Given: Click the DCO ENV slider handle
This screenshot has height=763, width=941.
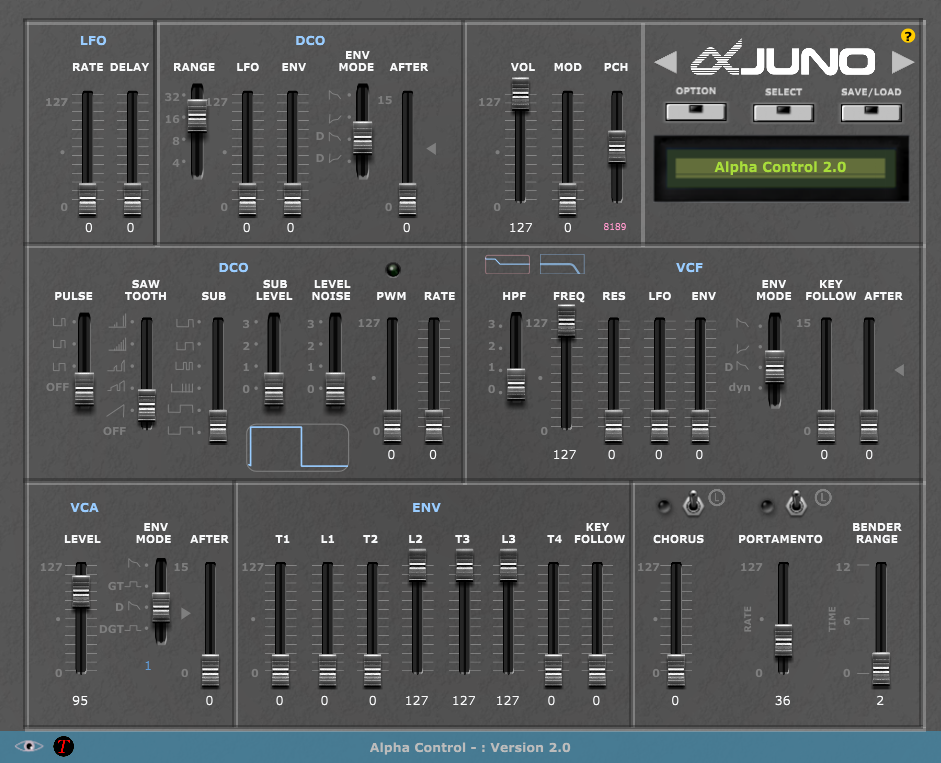Looking at the screenshot, I should click(292, 200).
